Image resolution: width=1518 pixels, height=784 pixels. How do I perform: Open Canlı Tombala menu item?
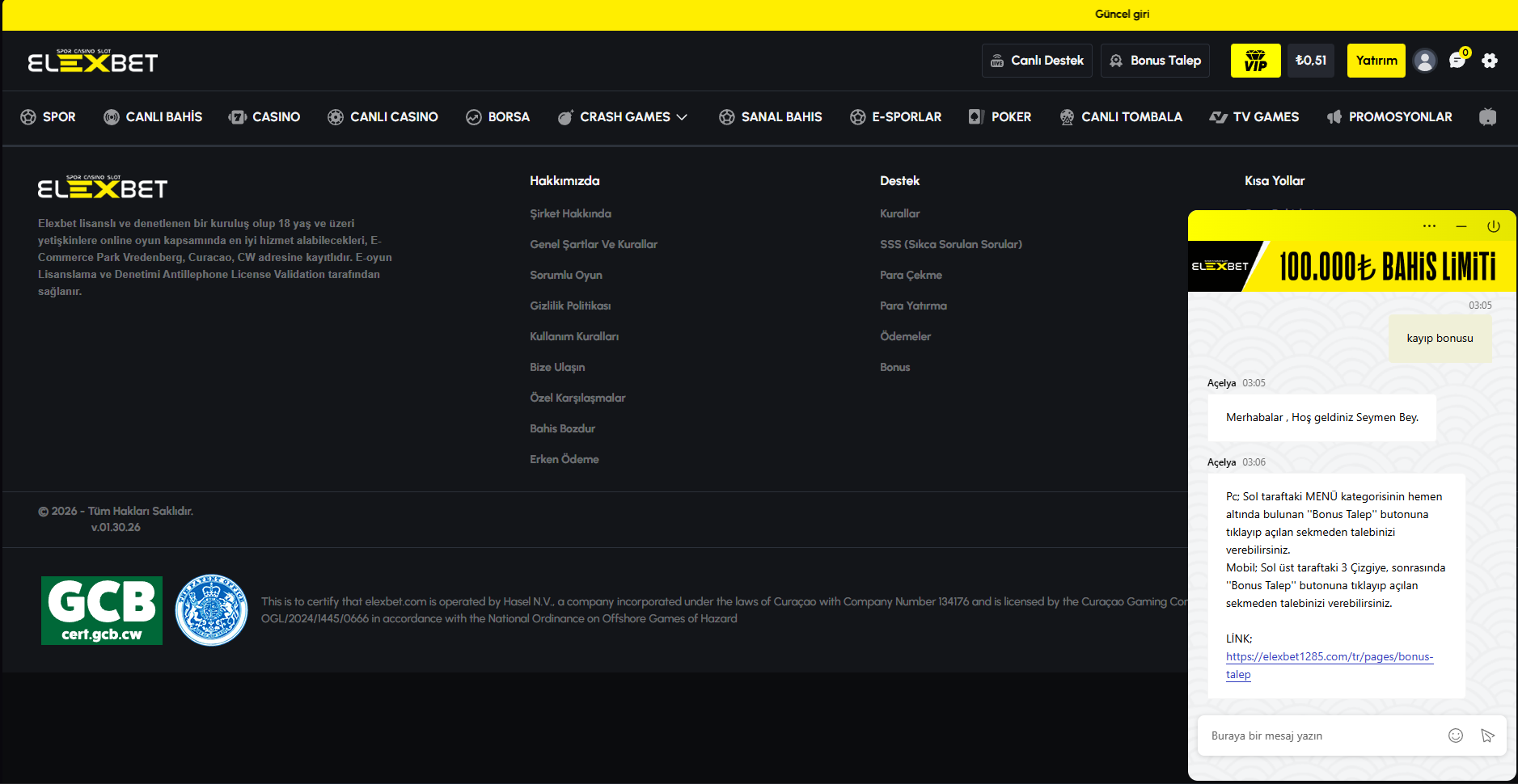[1120, 117]
